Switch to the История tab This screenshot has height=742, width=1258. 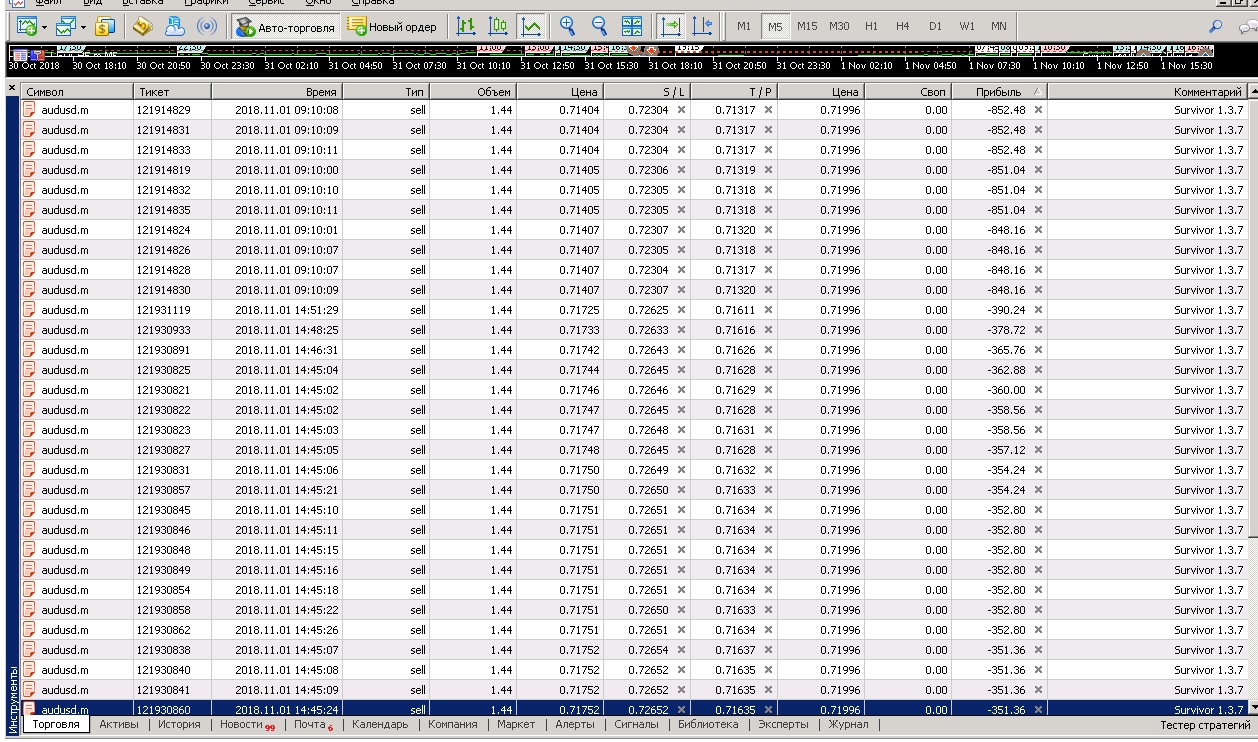point(179,725)
